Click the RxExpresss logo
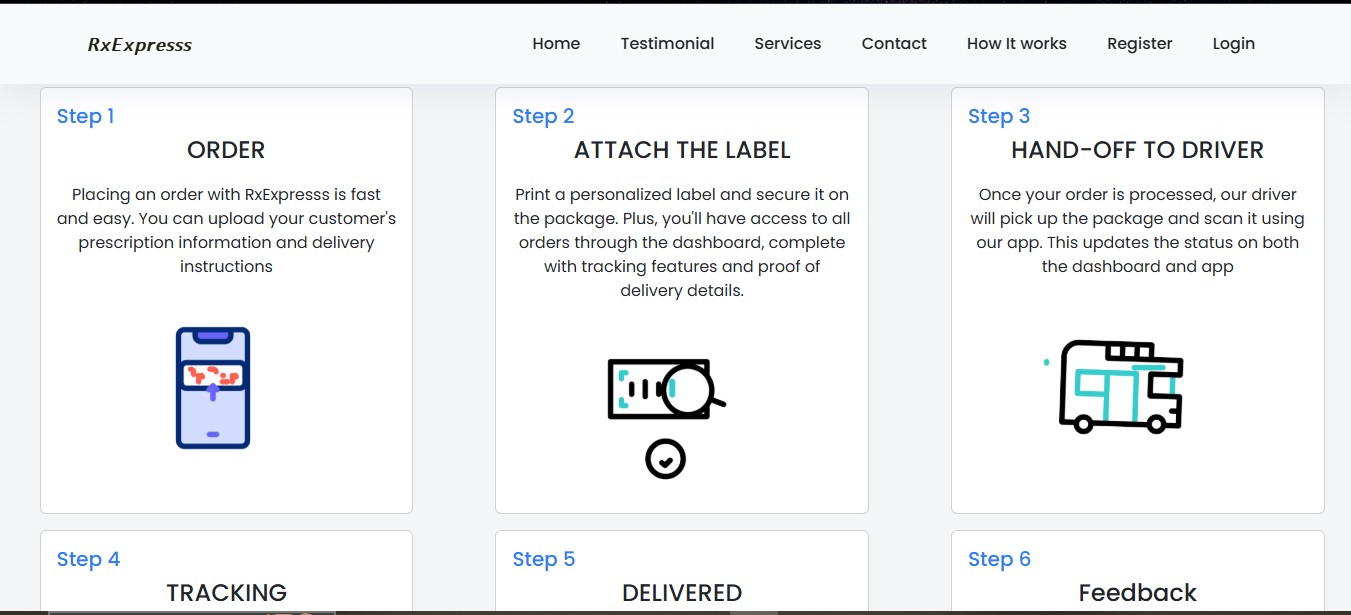Image resolution: width=1351 pixels, height=615 pixels. tap(140, 44)
